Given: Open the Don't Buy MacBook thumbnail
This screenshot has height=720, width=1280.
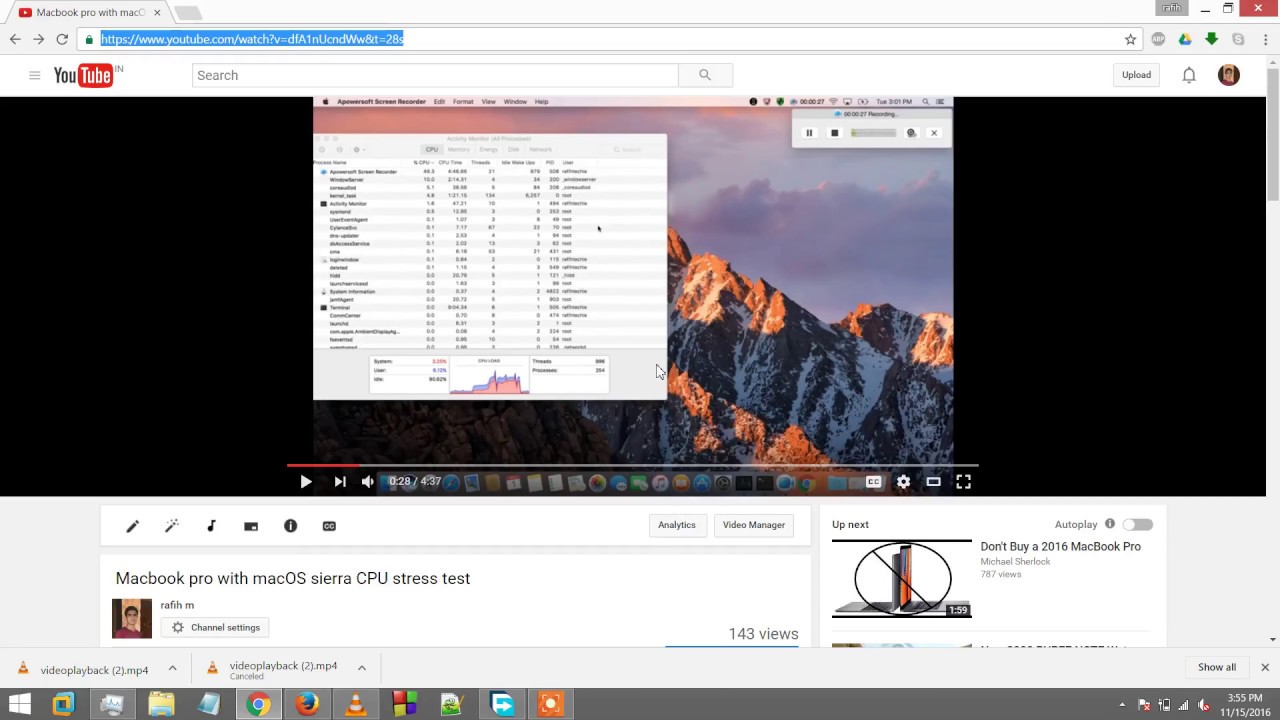Looking at the screenshot, I should 901,579.
